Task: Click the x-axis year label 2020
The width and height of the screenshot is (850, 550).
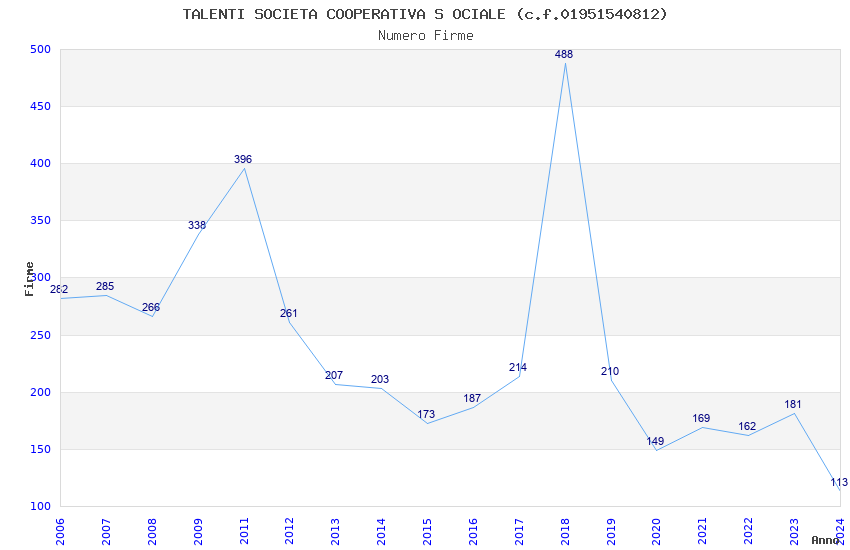Action: [657, 532]
